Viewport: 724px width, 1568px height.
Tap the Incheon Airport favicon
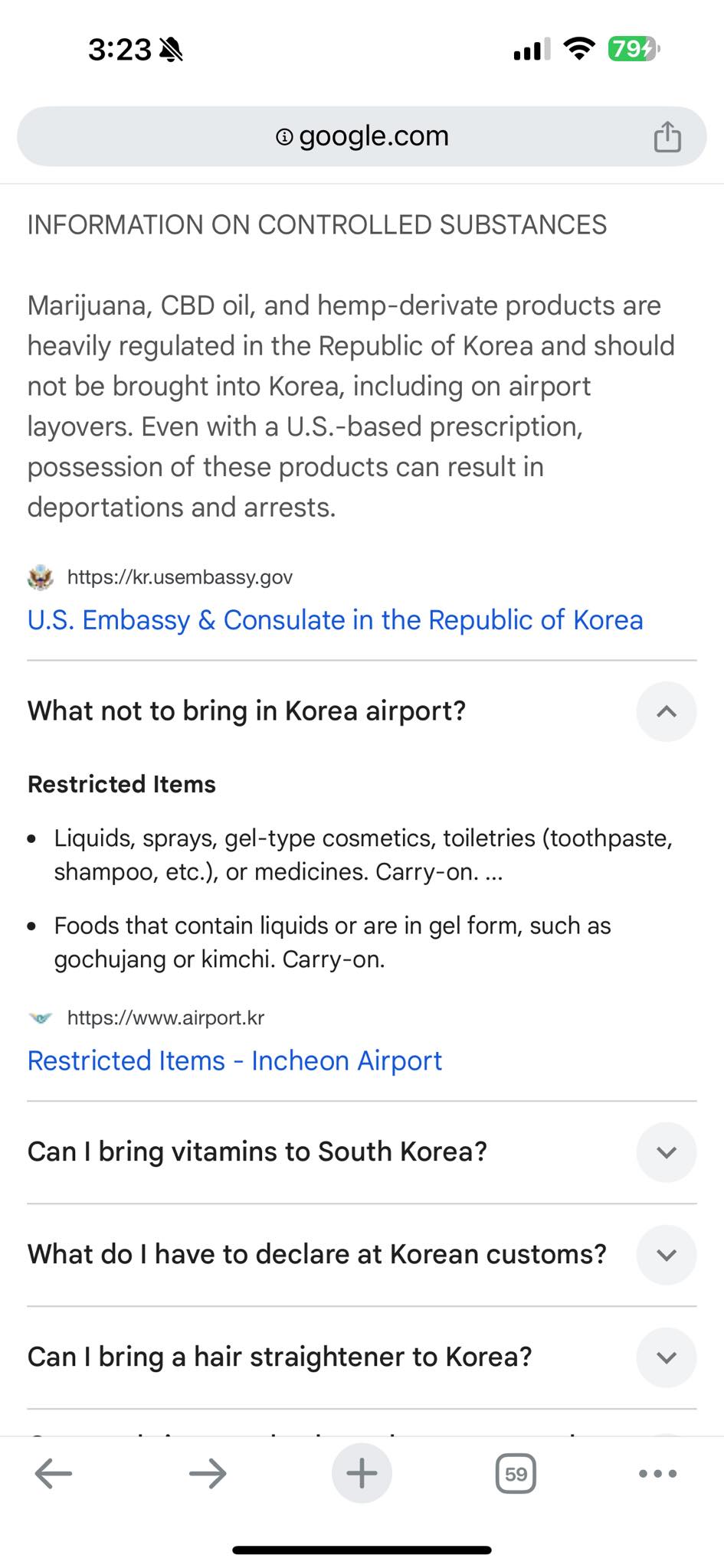point(41,1018)
